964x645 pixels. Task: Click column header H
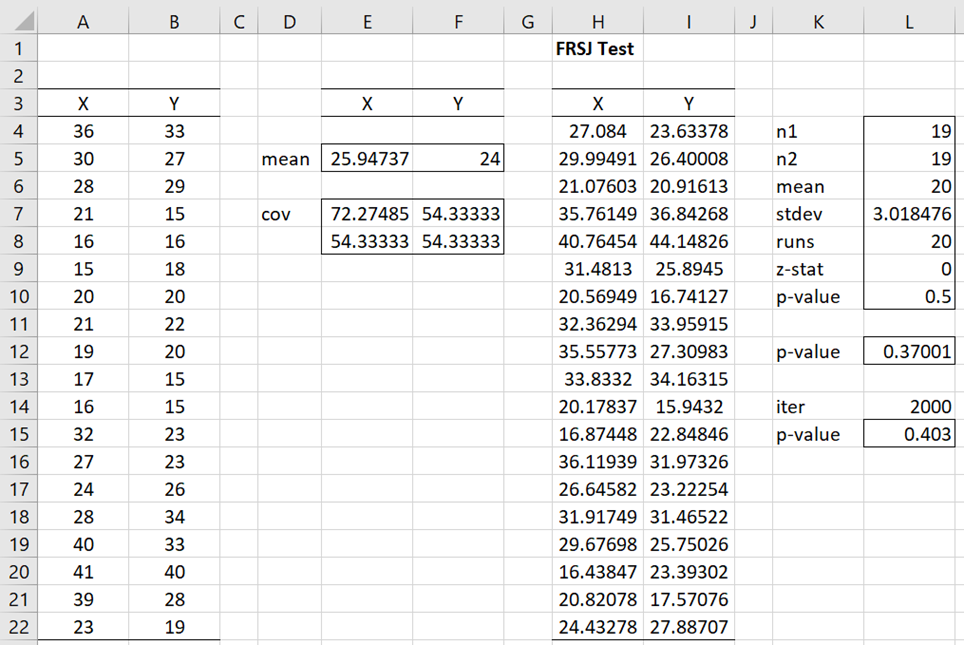coord(597,20)
